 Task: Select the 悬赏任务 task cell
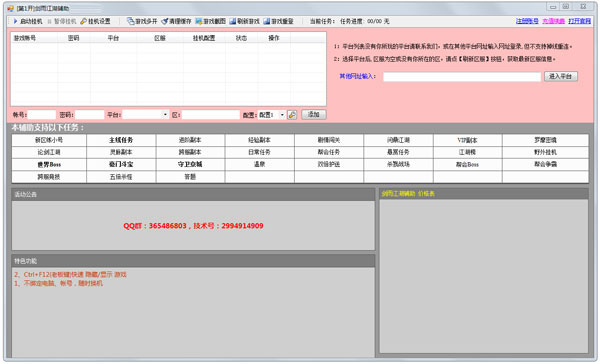(x=398, y=152)
